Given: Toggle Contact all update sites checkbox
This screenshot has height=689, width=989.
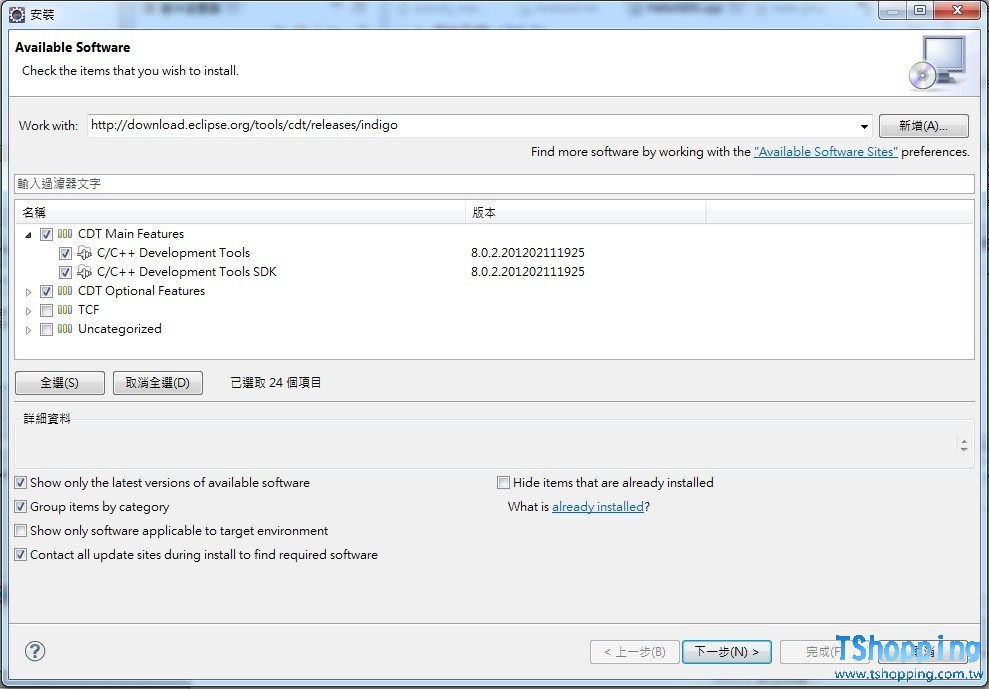Looking at the screenshot, I should click(x=21, y=555).
